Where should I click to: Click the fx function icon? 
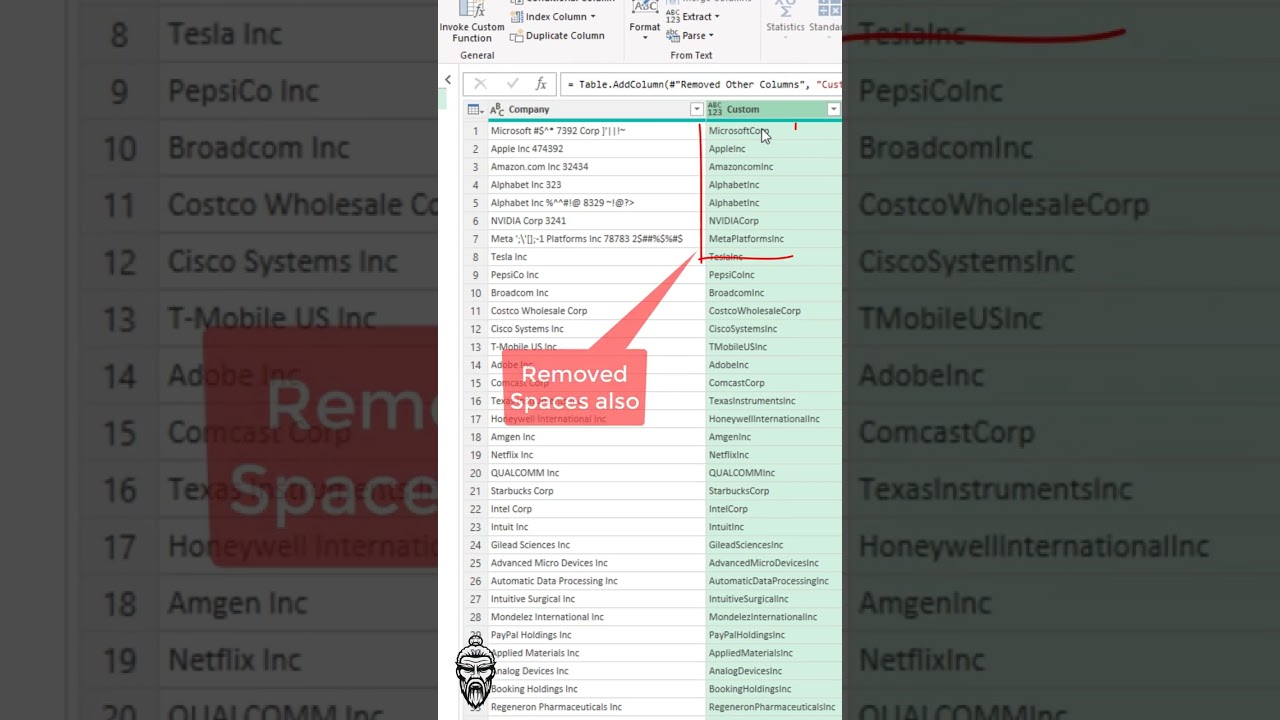[541, 84]
